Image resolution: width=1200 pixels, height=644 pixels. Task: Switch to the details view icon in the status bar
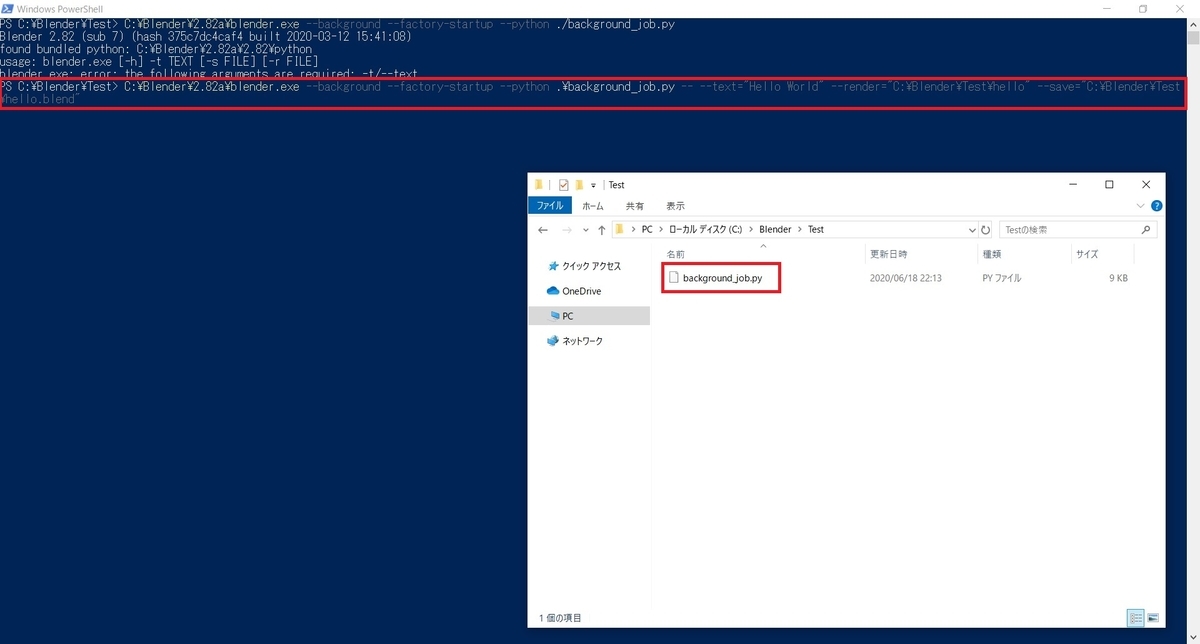(1136, 618)
